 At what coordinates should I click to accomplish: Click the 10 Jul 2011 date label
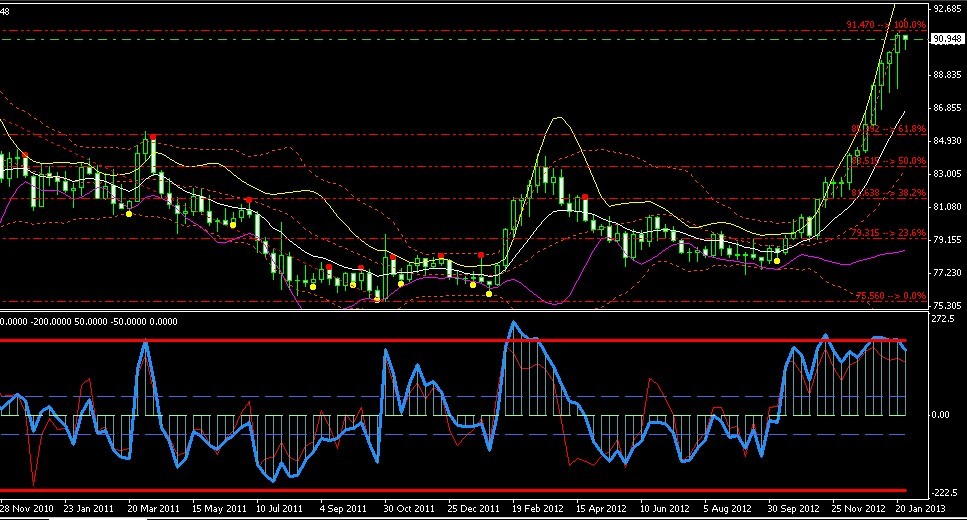point(279,509)
